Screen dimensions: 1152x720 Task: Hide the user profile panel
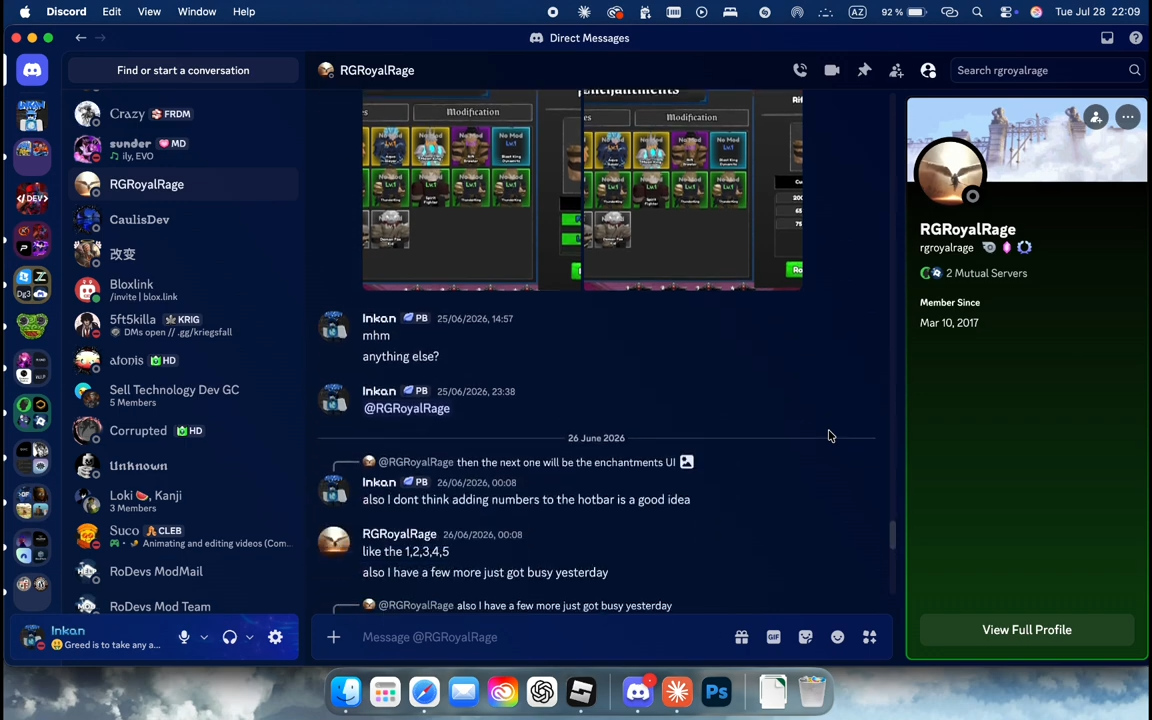coord(929,71)
